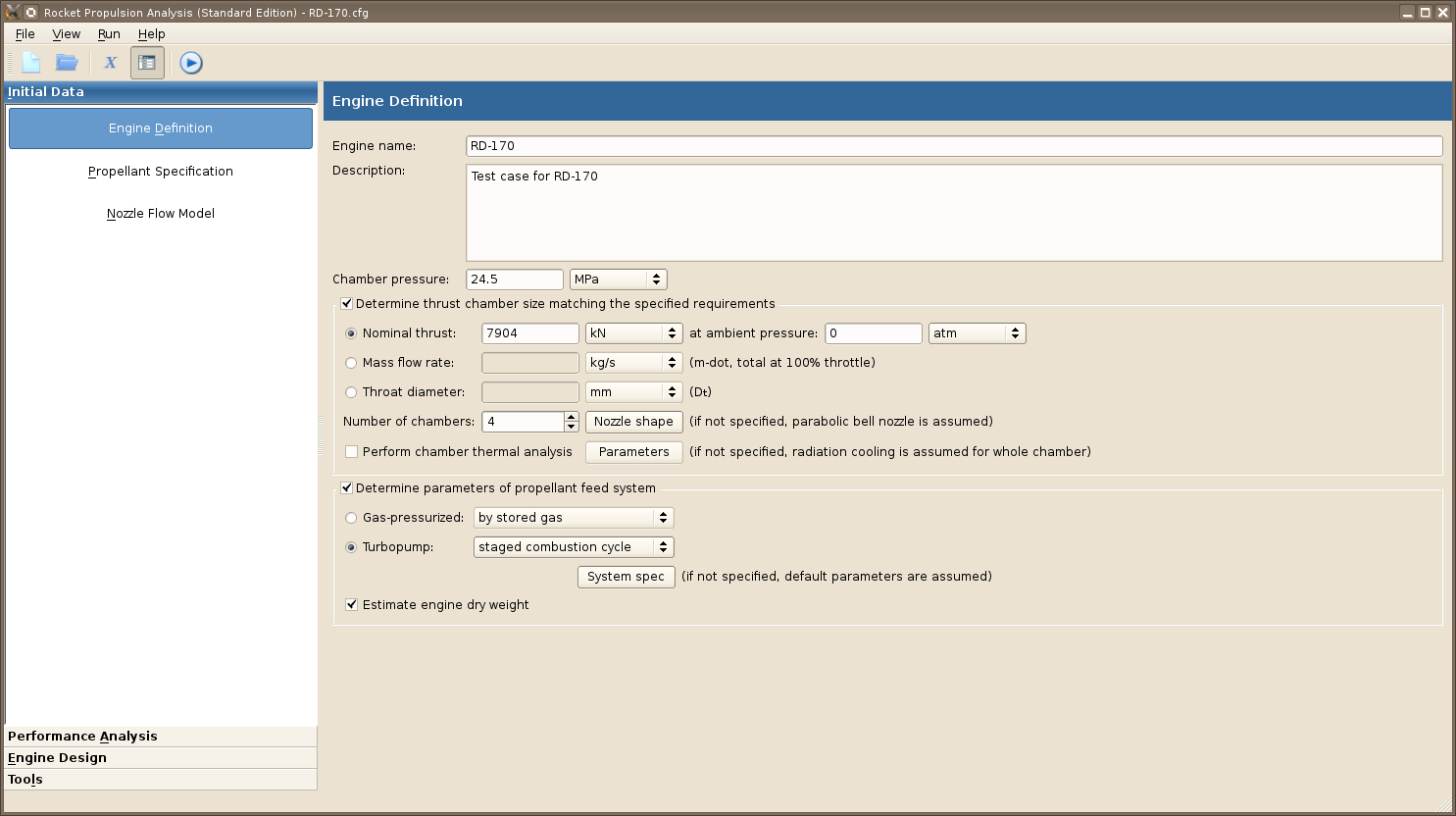Image resolution: width=1456 pixels, height=816 pixels.
Task: Toggle 'Determine parameters of propellant feed system'
Action: 346,488
